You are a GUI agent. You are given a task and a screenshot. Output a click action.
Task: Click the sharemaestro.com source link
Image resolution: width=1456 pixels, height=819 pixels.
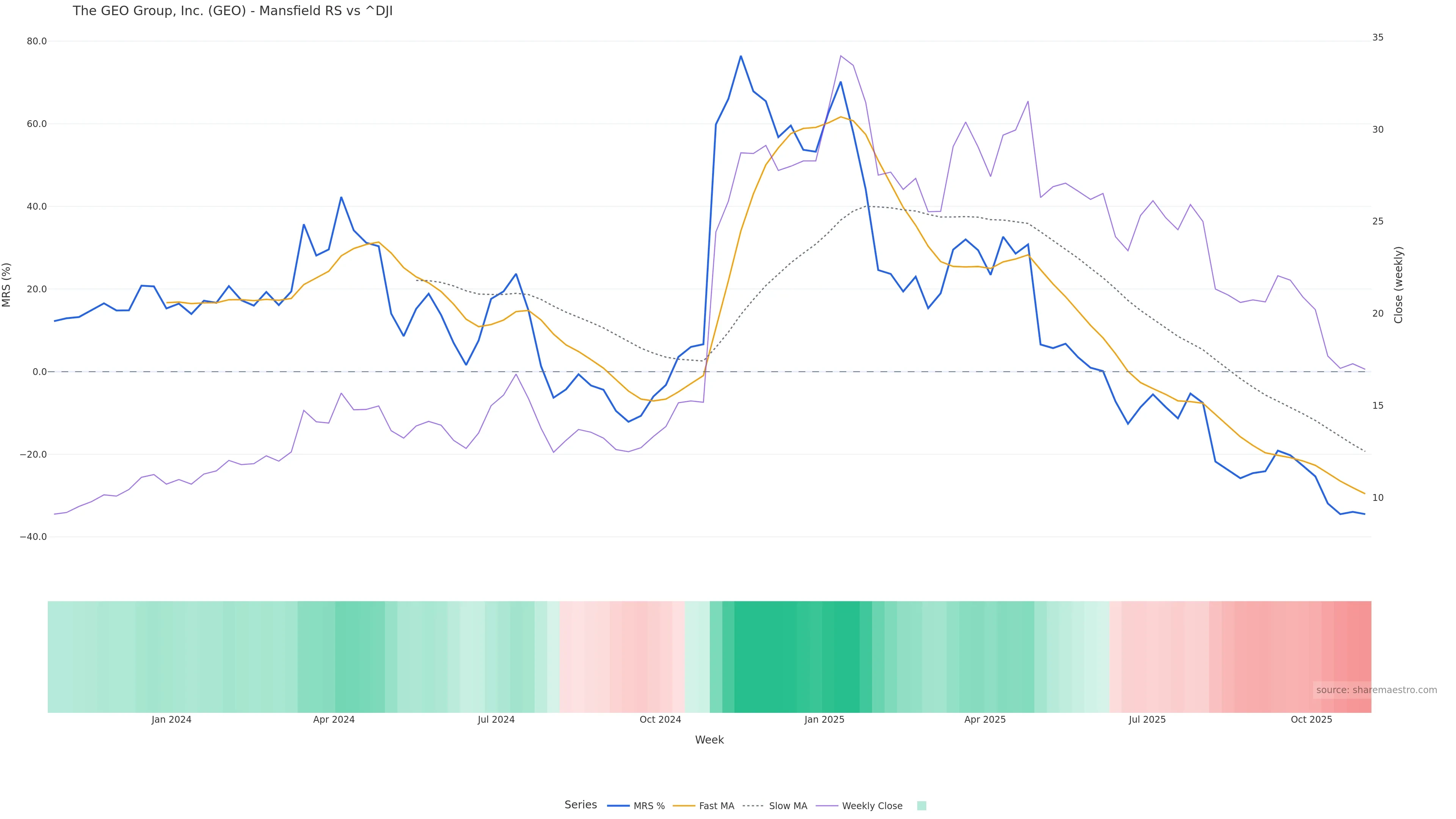point(1376,690)
